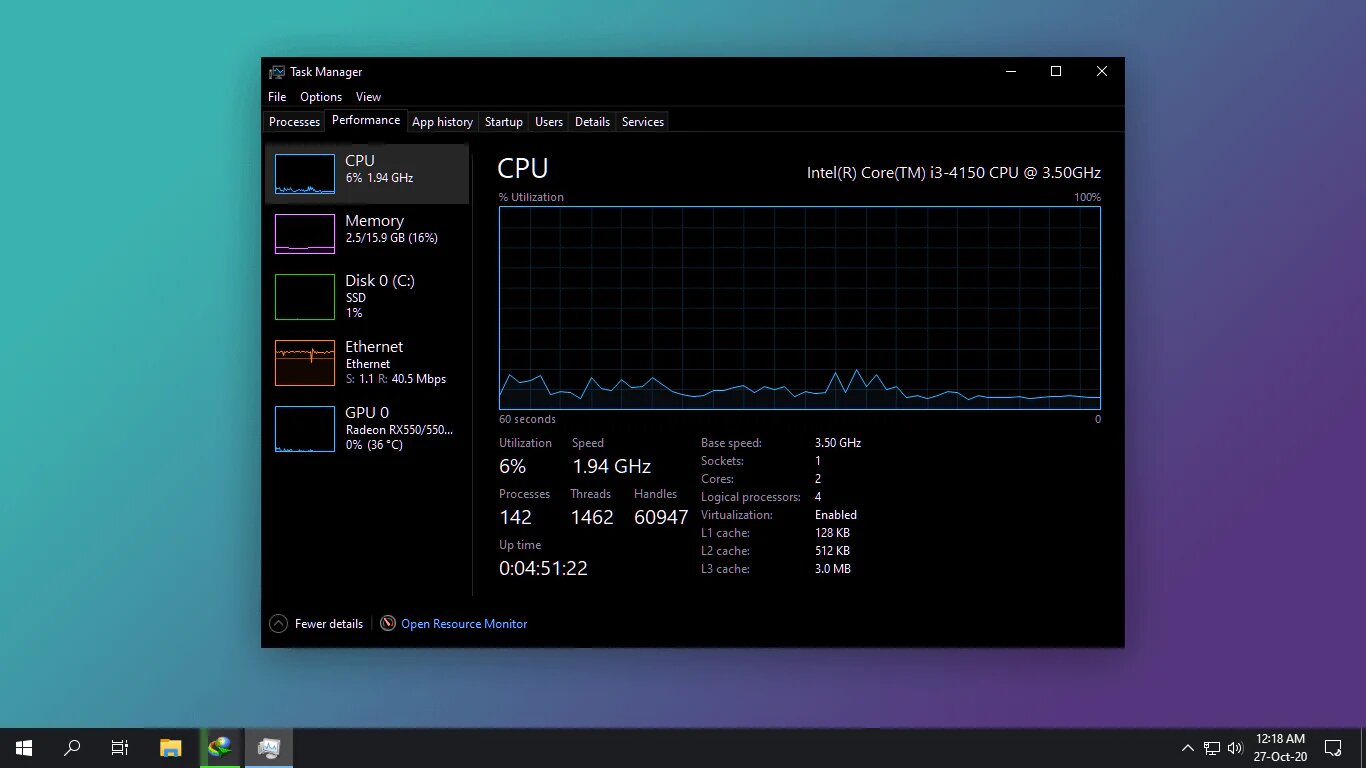
Task: Select the Ethernet throughput graph thumbnail
Action: (x=305, y=363)
